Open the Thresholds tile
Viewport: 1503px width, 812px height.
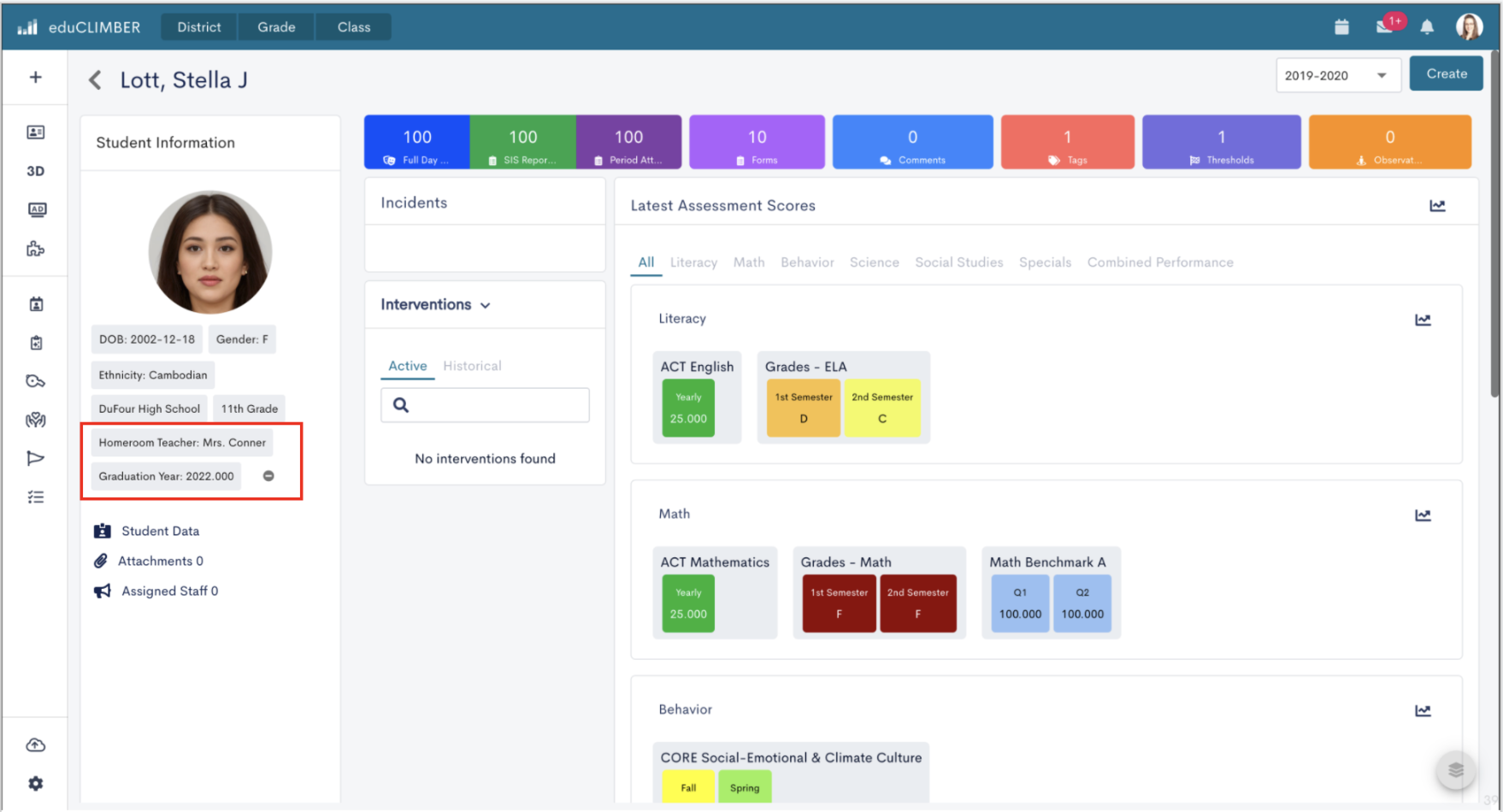point(1221,143)
